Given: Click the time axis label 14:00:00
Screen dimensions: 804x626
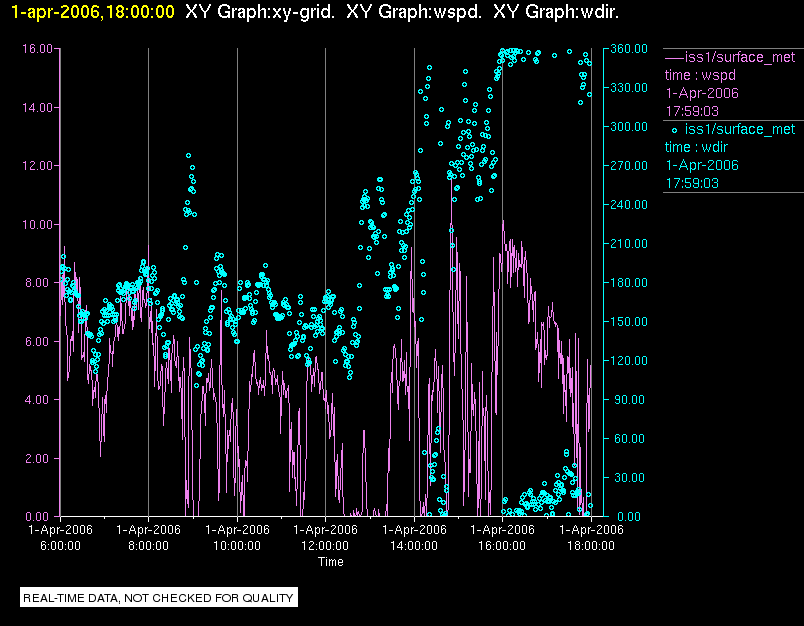Looking at the screenshot, I should (x=414, y=546).
